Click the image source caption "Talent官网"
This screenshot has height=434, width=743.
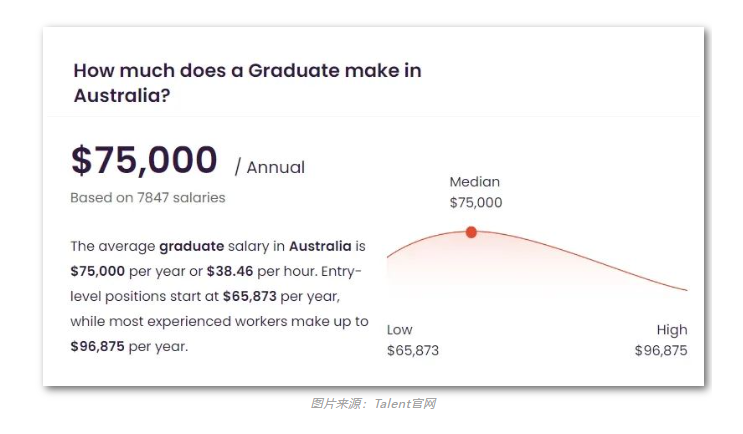(405, 404)
